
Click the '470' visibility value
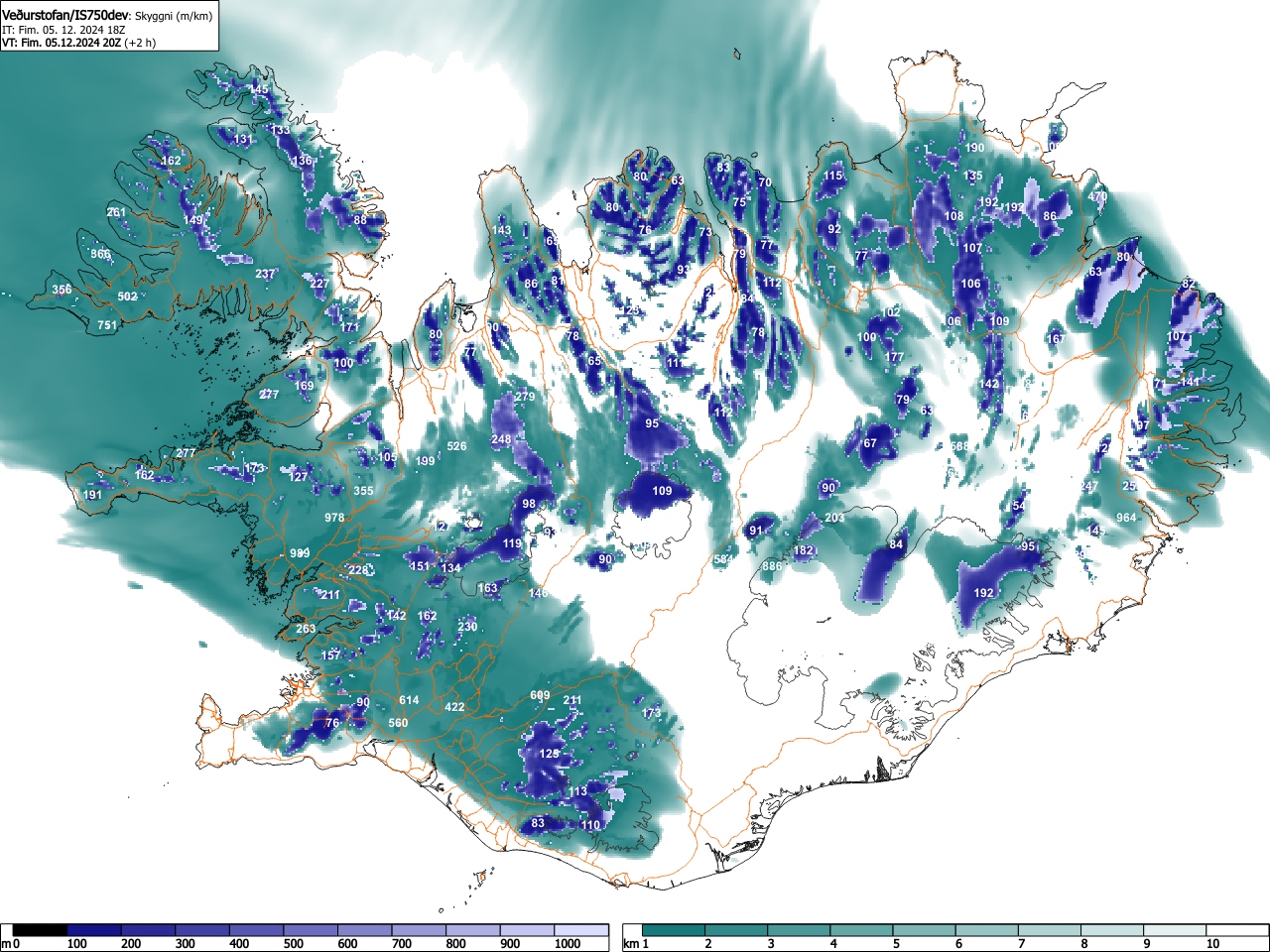coord(1097,197)
